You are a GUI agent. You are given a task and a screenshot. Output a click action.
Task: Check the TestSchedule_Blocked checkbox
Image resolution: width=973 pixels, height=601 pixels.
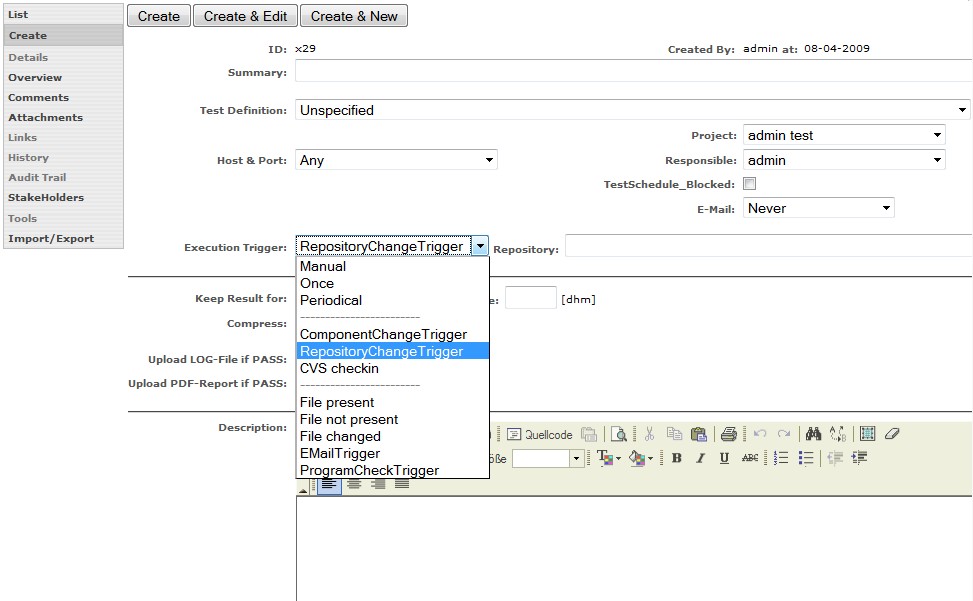(750, 184)
